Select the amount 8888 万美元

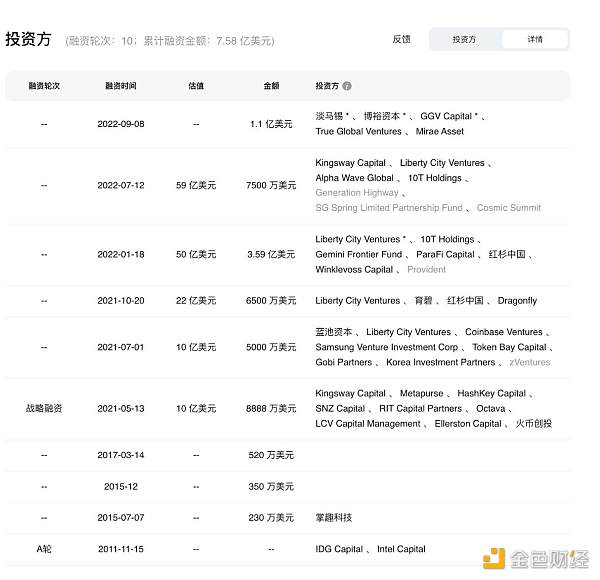tap(271, 409)
